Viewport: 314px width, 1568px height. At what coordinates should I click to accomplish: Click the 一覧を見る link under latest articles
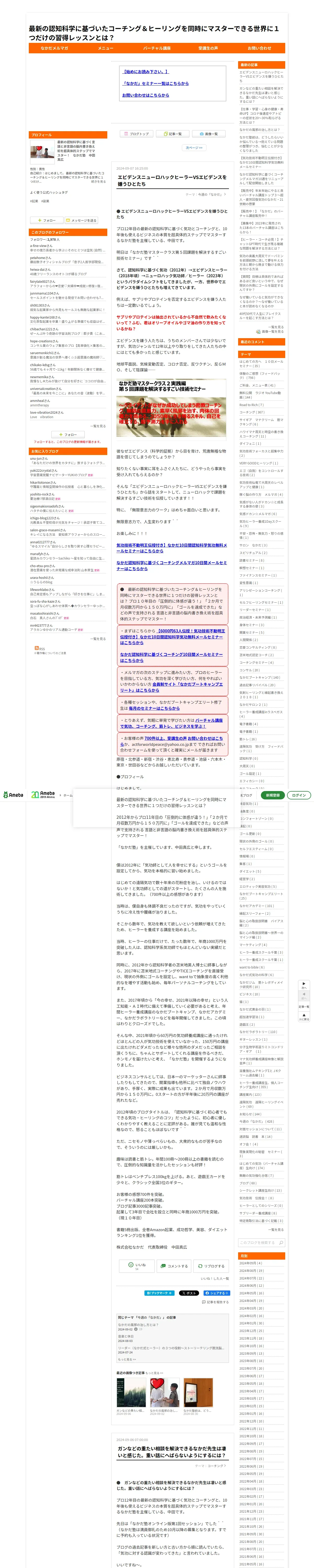point(277,327)
